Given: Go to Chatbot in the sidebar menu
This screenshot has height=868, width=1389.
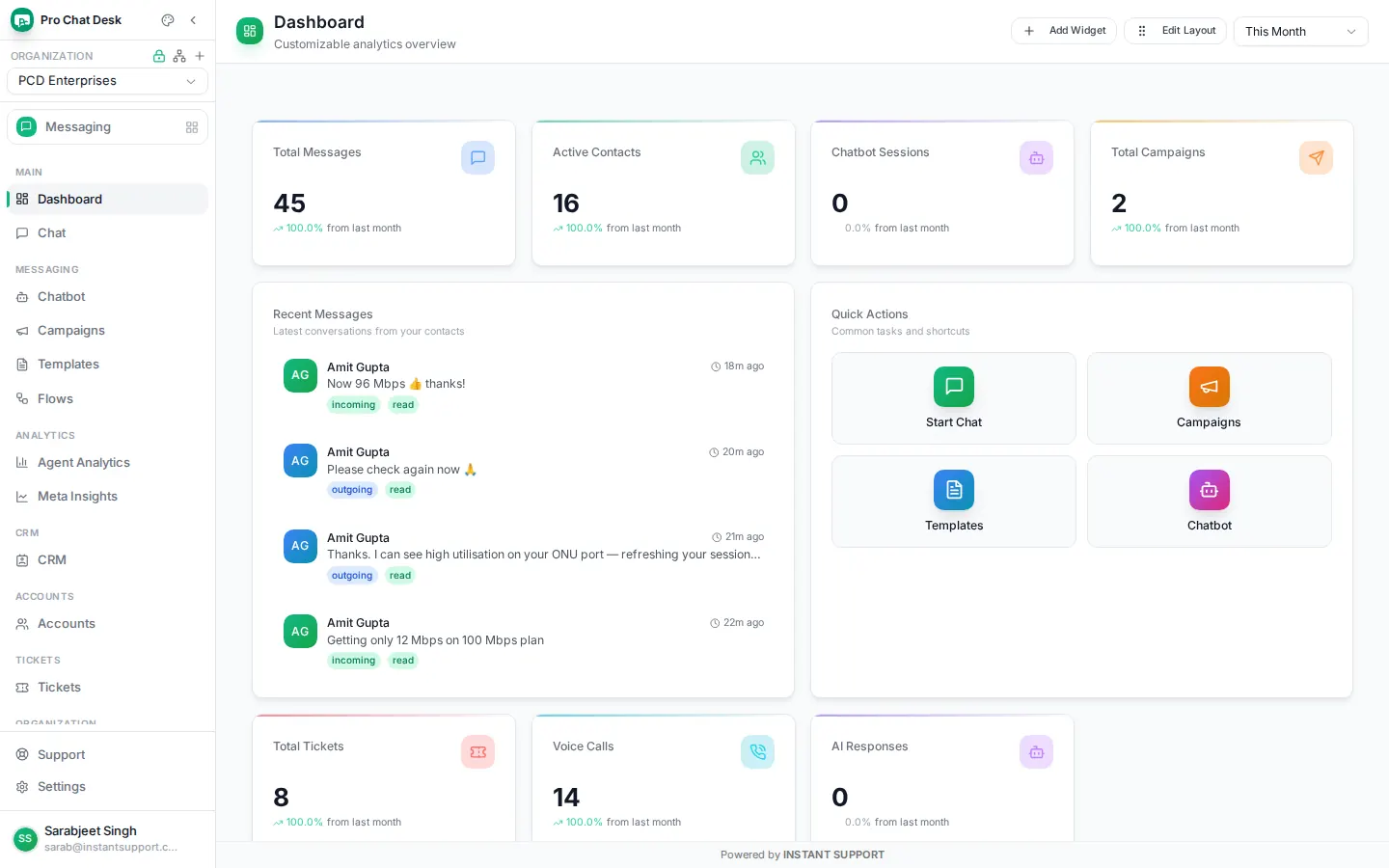Looking at the screenshot, I should 107,297.
